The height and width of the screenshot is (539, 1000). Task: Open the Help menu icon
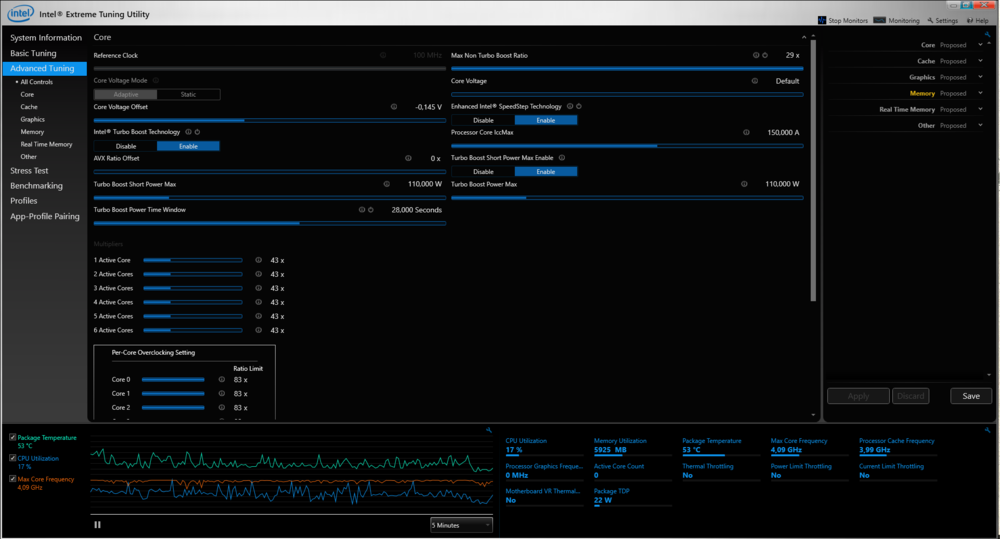point(969,20)
